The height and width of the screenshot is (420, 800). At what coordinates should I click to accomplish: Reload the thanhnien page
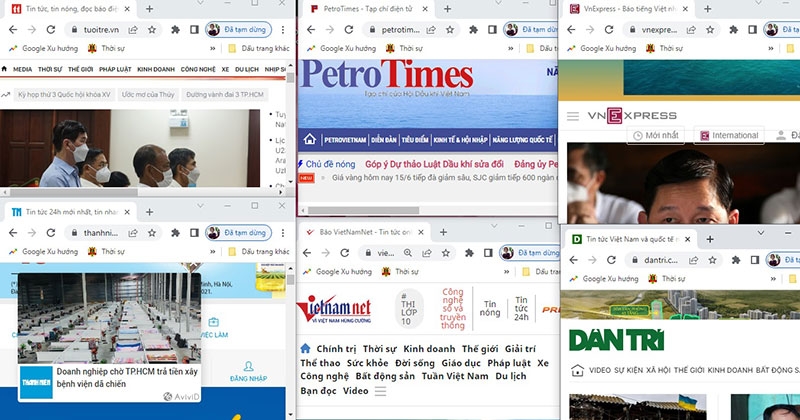[x=51, y=233]
